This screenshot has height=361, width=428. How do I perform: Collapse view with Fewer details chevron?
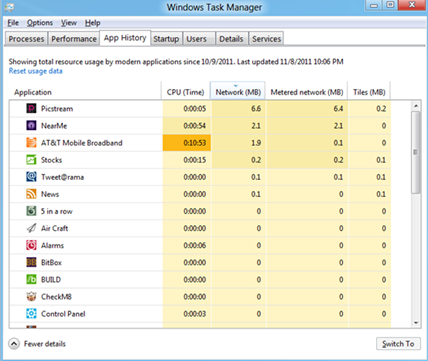pyautogui.click(x=14, y=344)
